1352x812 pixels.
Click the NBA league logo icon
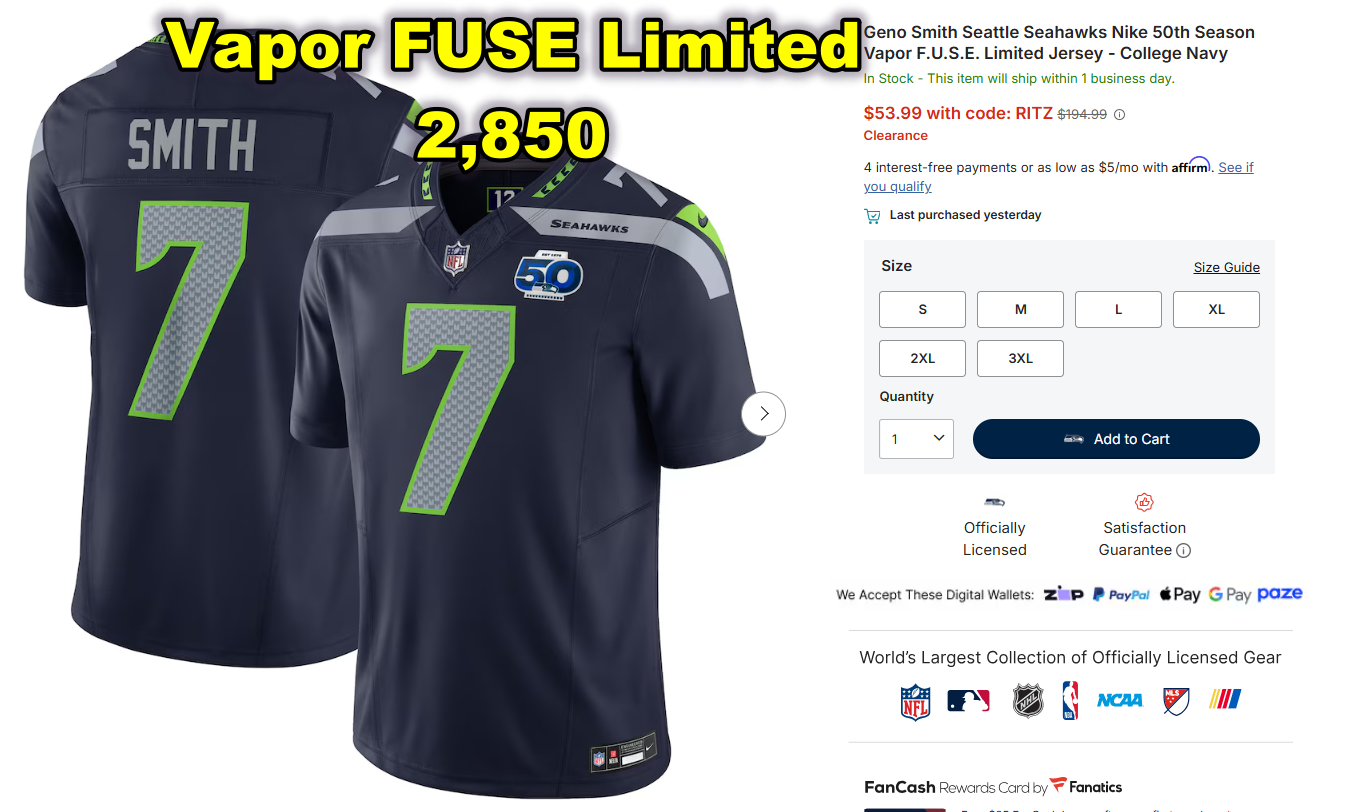[1070, 701]
